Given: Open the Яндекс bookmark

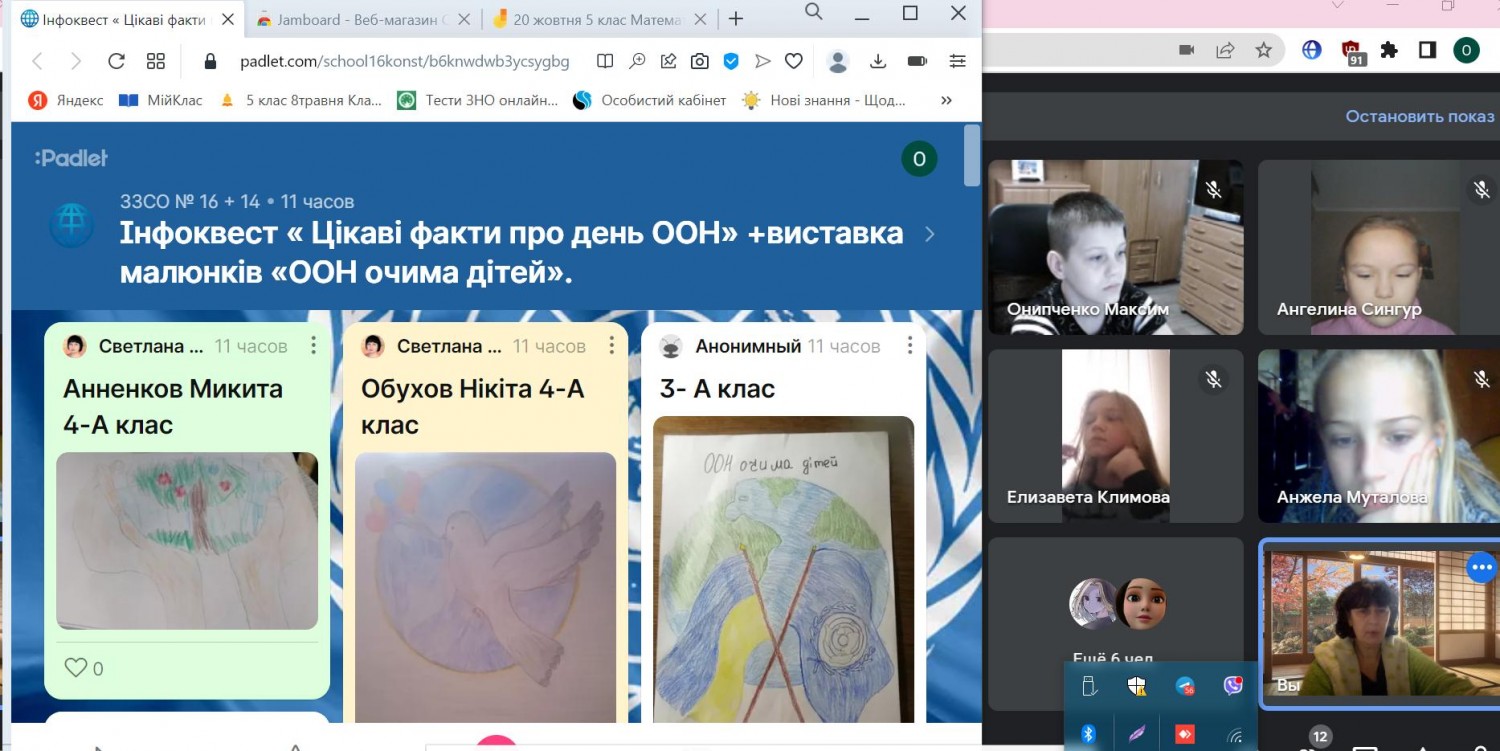Looking at the screenshot, I should click(66, 100).
